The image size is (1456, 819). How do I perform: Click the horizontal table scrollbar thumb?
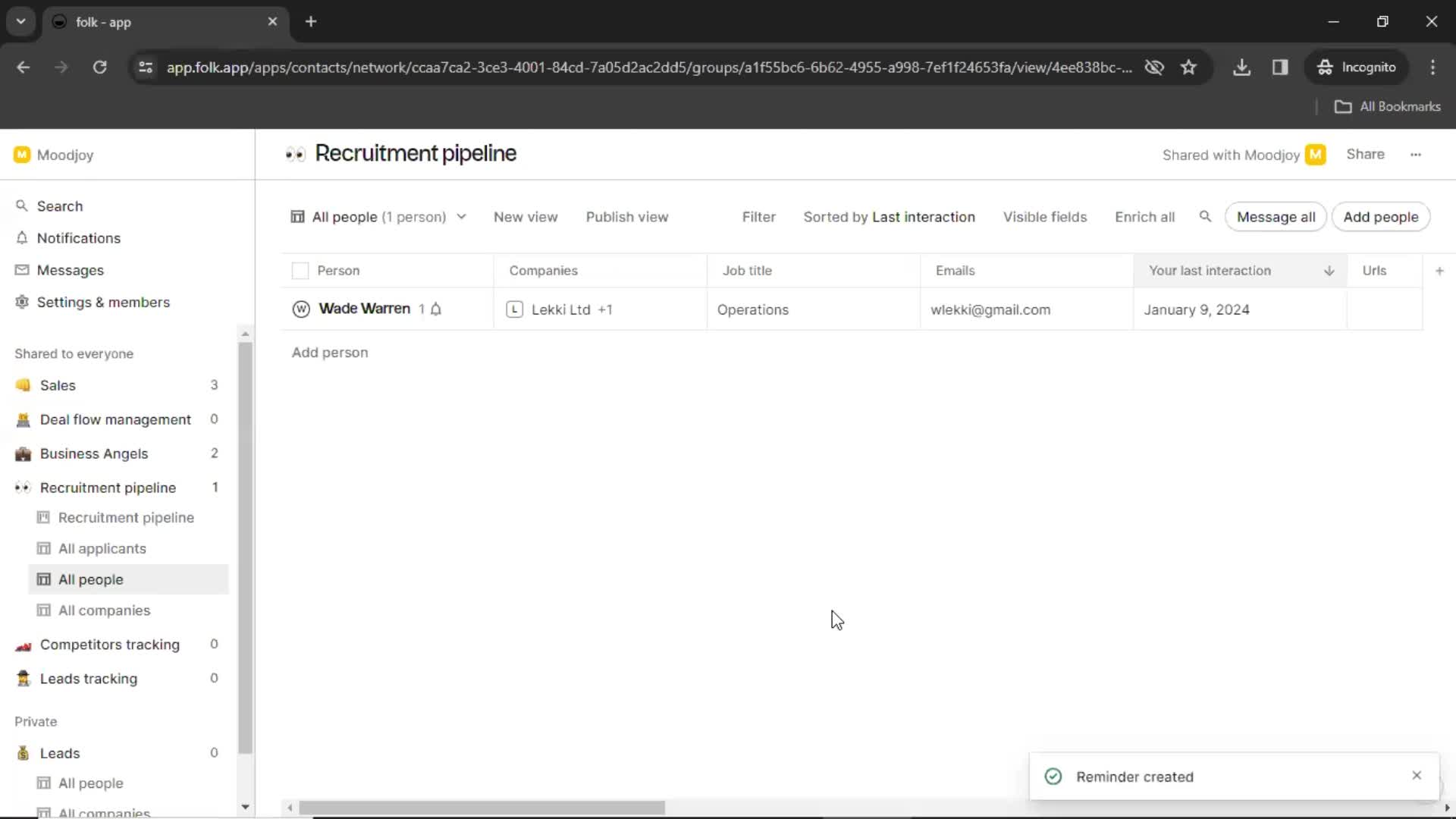coord(482,808)
